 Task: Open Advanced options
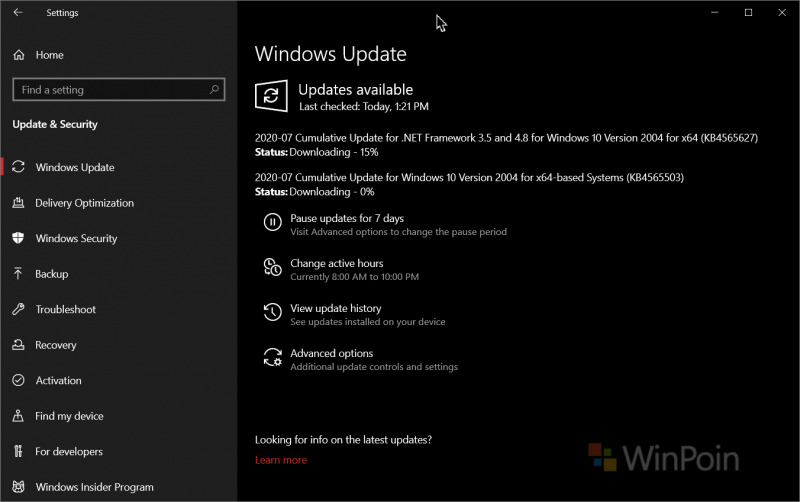pyautogui.click(x=332, y=353)
